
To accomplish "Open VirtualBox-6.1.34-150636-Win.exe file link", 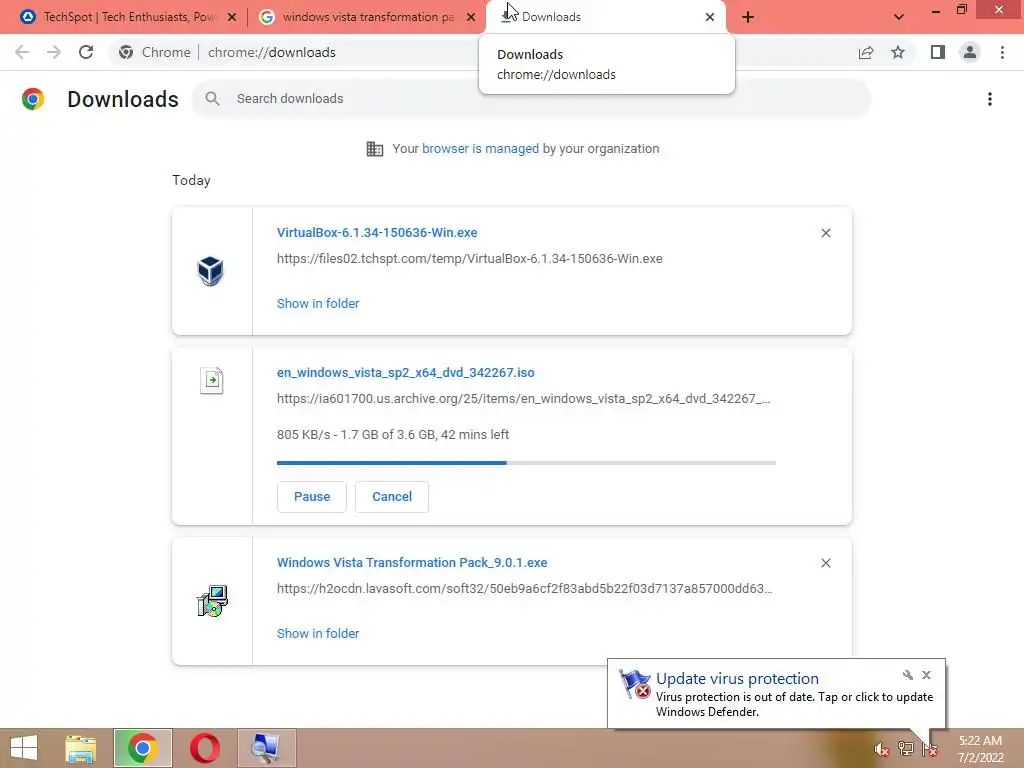I will point(377,232).
